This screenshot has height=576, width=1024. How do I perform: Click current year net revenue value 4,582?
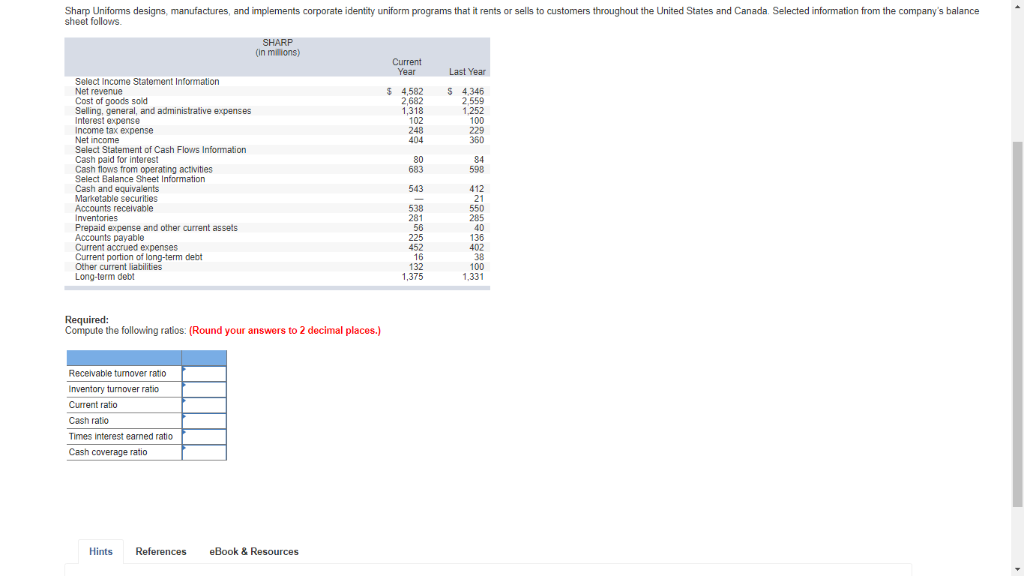(x=412, y=91)
